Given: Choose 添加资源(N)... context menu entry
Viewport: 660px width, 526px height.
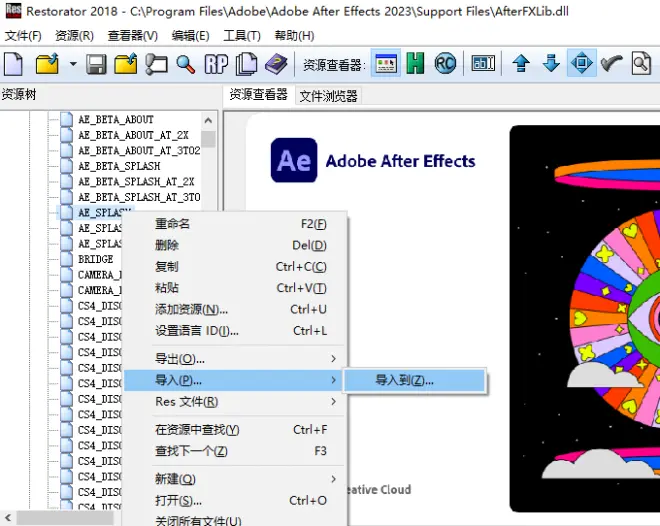Looking at the screenshot, I should pos(236,309).
